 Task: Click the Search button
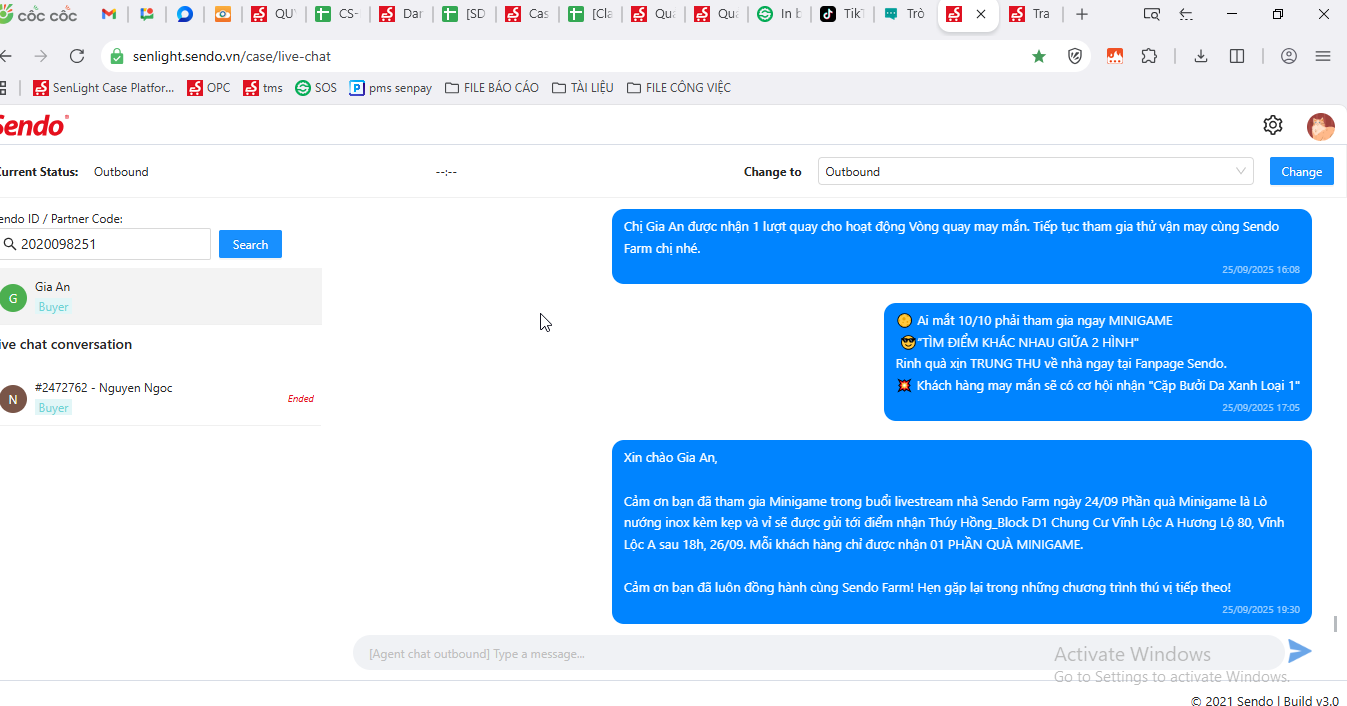250,244
